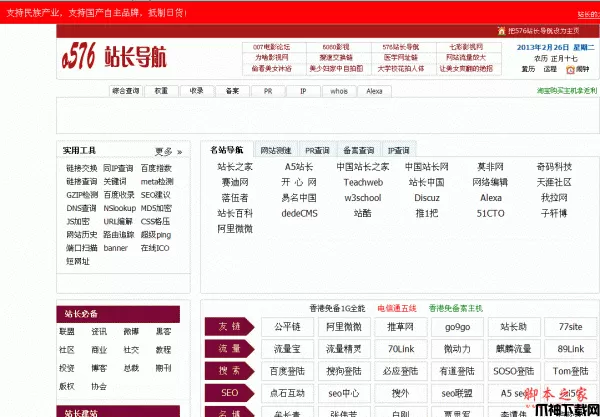Open the IP查询 tab in navigation panel
The image size is (600, 417).
(398, 150)
